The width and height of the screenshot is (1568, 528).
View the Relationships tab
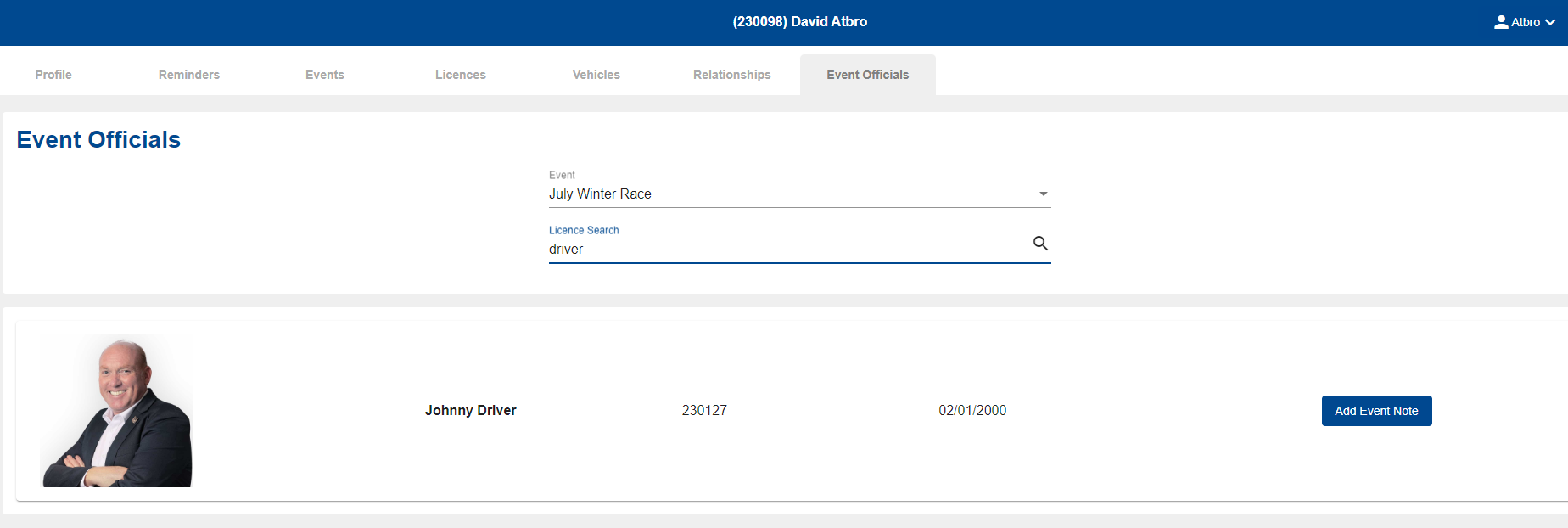732,75
